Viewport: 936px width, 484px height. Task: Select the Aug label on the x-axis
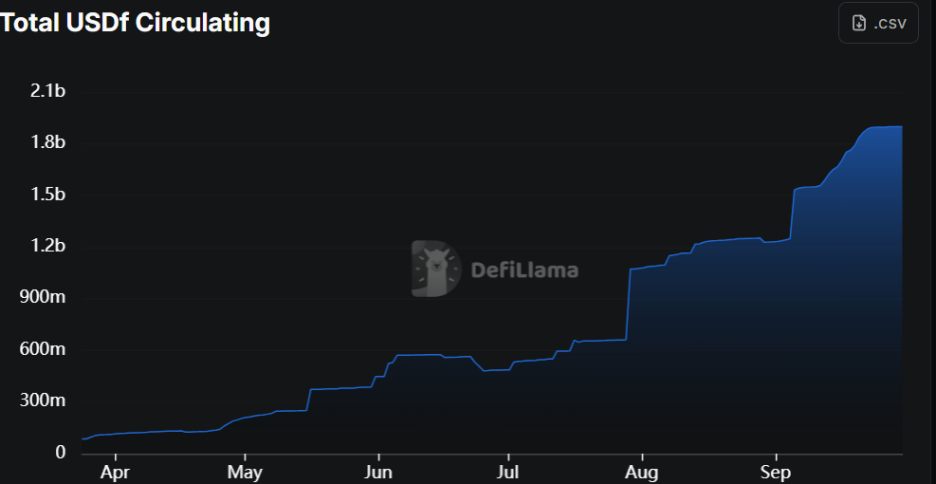(642, 472)
